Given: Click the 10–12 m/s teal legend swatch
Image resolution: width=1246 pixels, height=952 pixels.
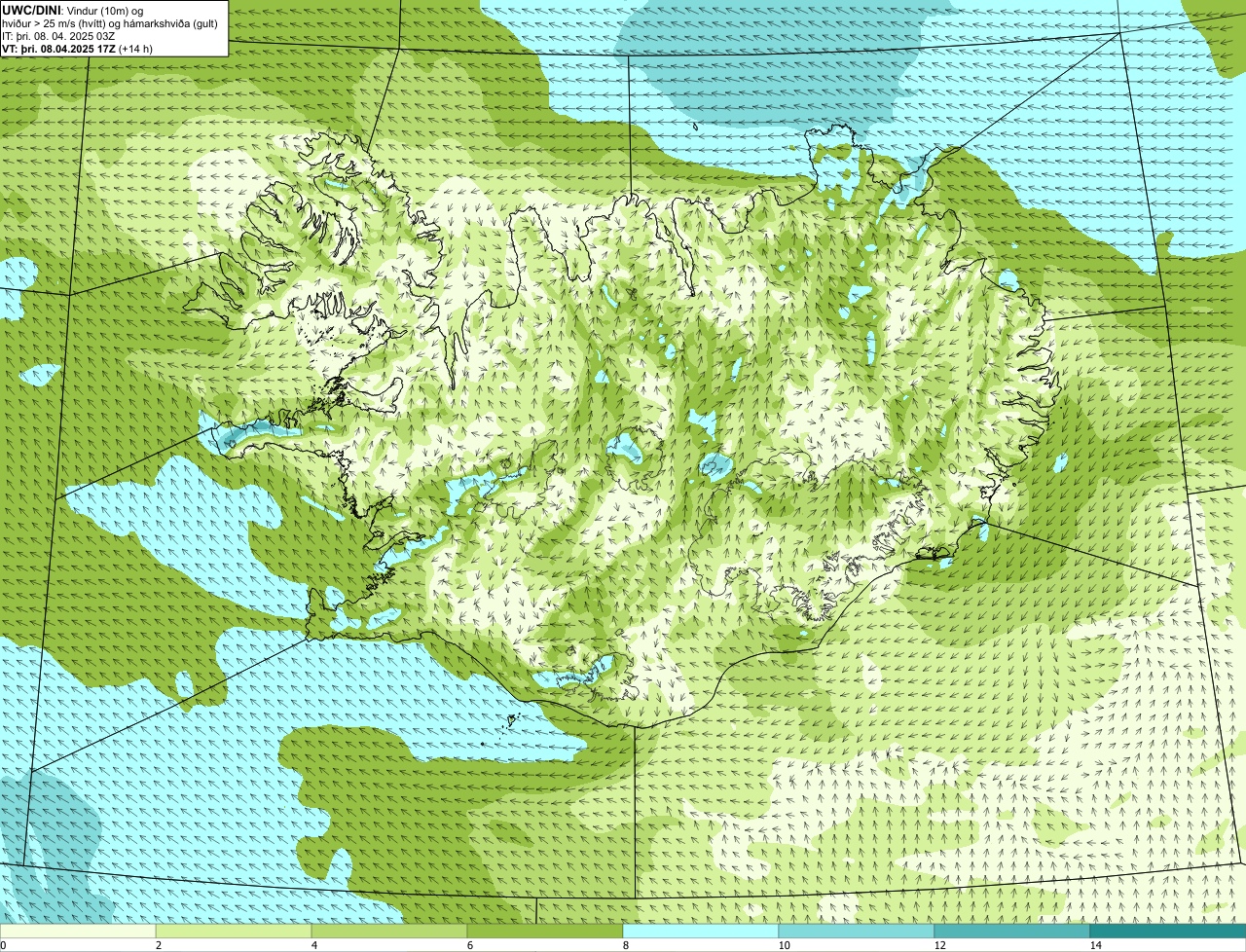Looking at the screenshot, I should 857,932.
